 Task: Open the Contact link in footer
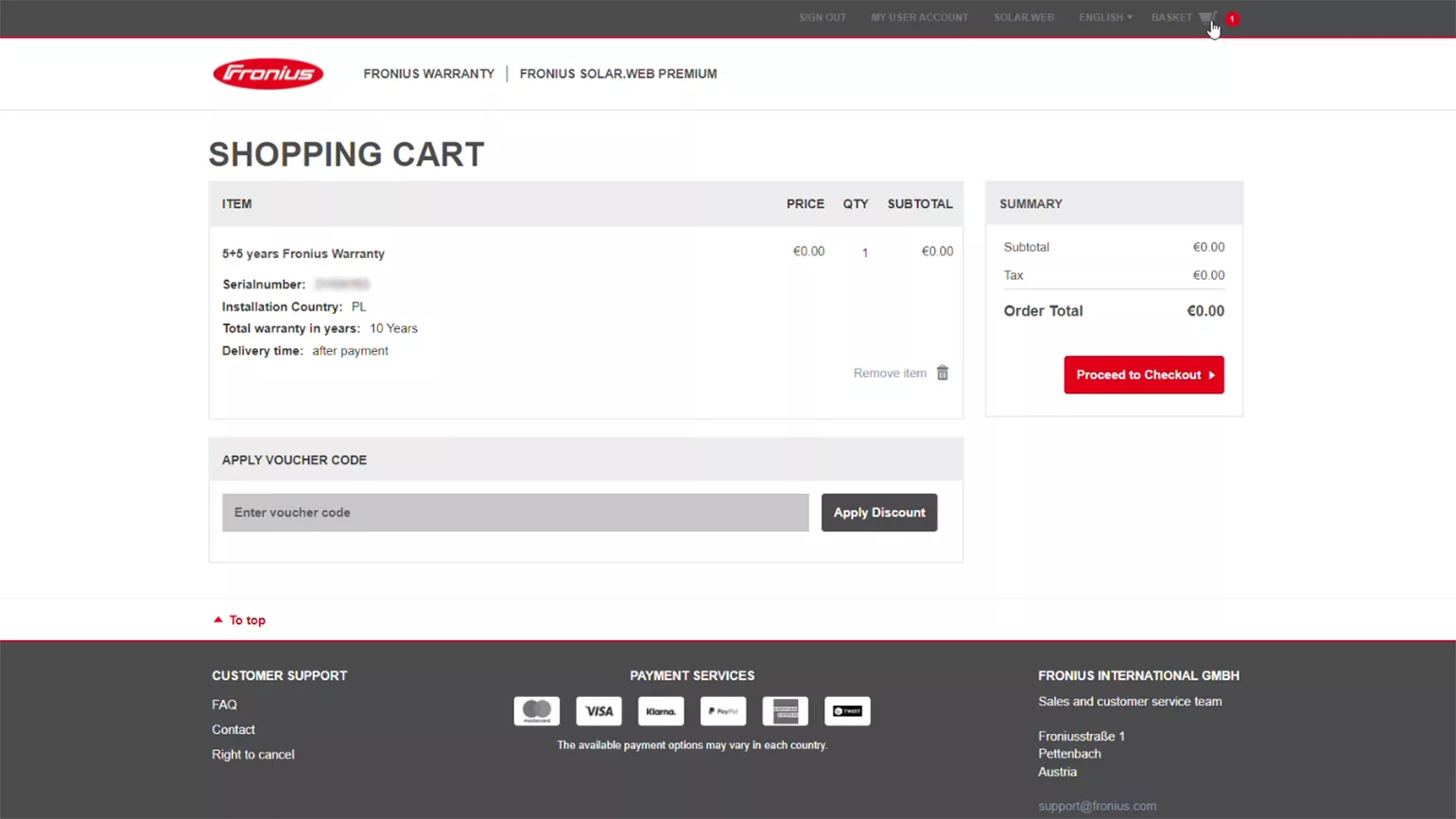point(234,730)
